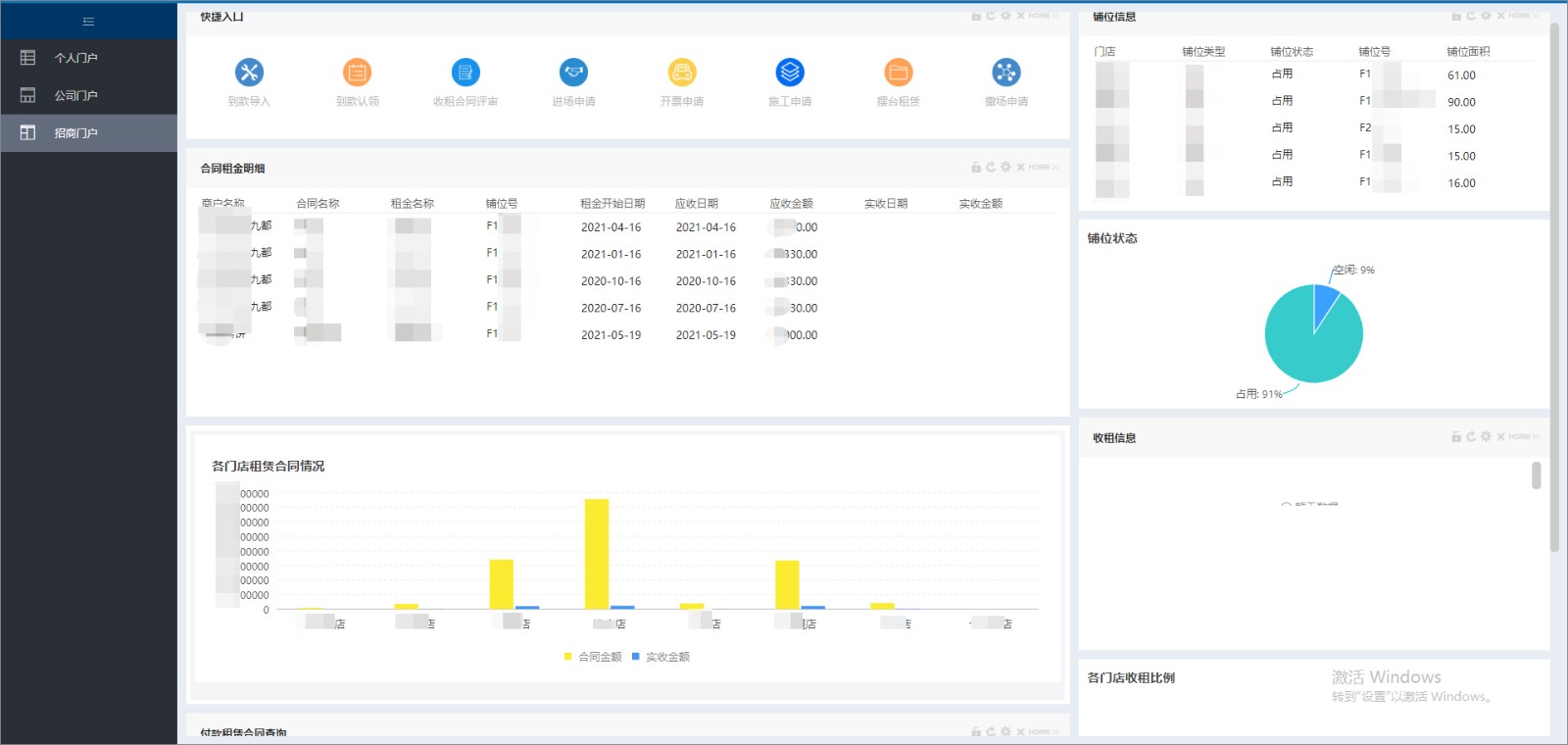Click 租金开始日期 column header
This screenshot has height=745, width=1568.
click(x=612, y=204)
